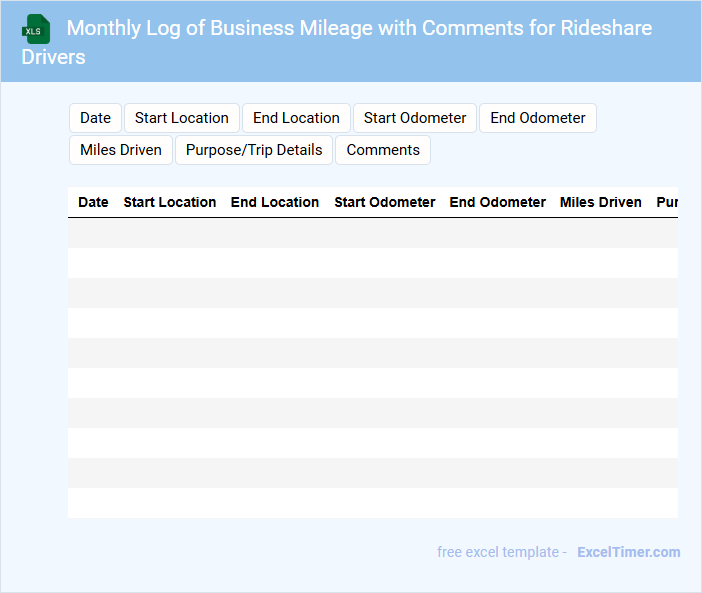
Task: Select the Date tag button
Action: point(95,118)
